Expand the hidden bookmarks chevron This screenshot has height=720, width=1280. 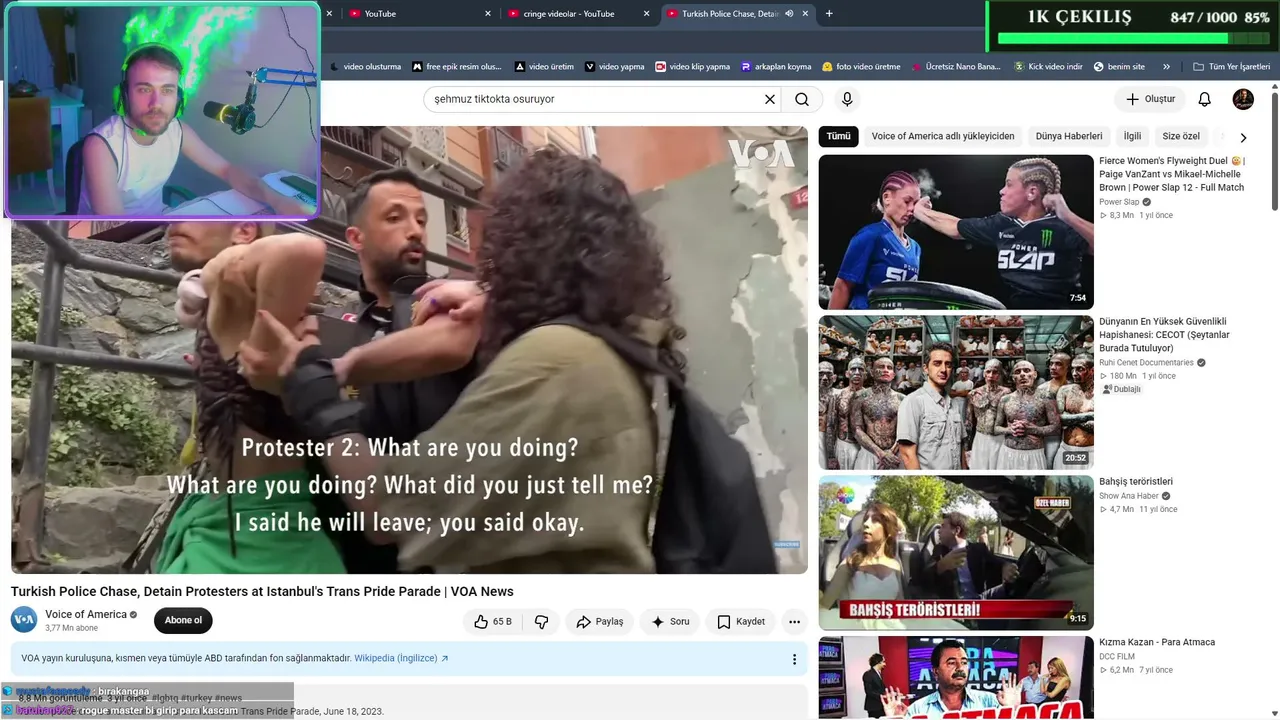(1166, 67)
